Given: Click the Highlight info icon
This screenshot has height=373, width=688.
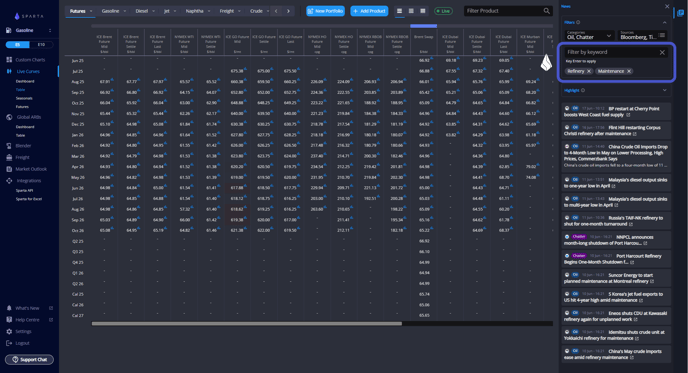Looking at the screenshot, I should (x=583, y=90).
